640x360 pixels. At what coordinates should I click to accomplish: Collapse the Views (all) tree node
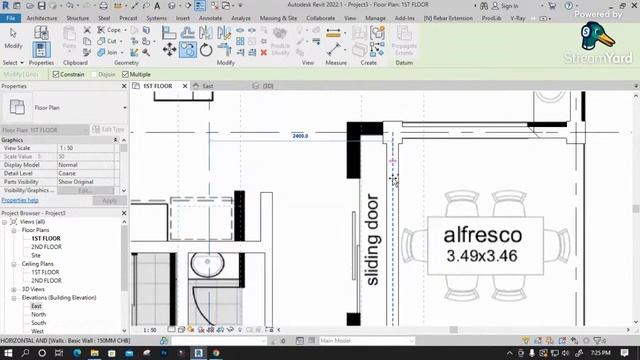pyautogui.click(x=4, y=222)
